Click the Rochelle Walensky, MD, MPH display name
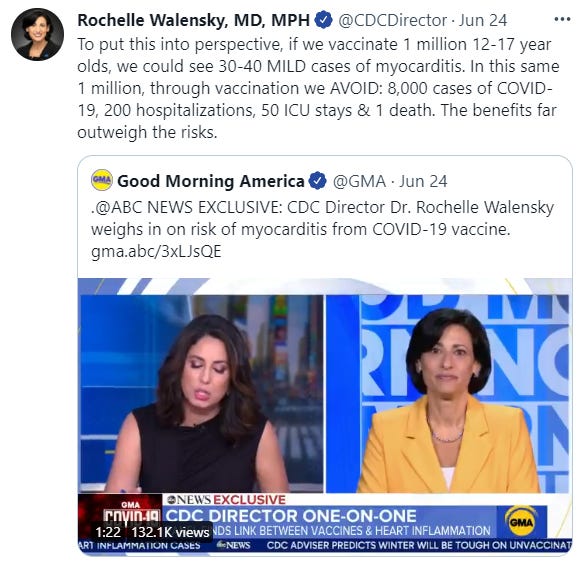Image resolution: width=581 pixels, height=563 pixels. pyautogui.click(x=193, y=20)
